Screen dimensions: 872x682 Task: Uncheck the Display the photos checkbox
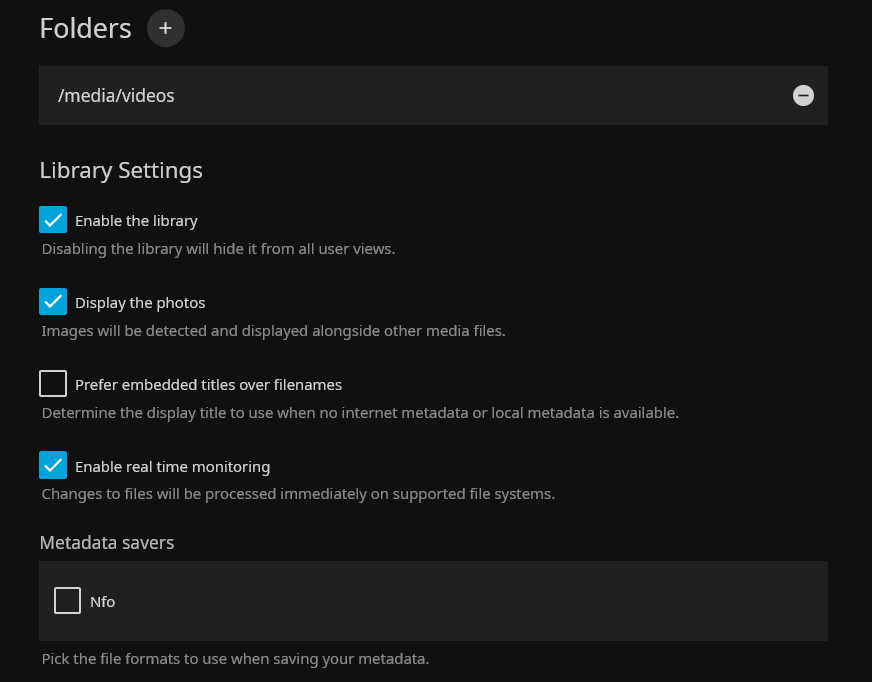click(x=53, y=302)
